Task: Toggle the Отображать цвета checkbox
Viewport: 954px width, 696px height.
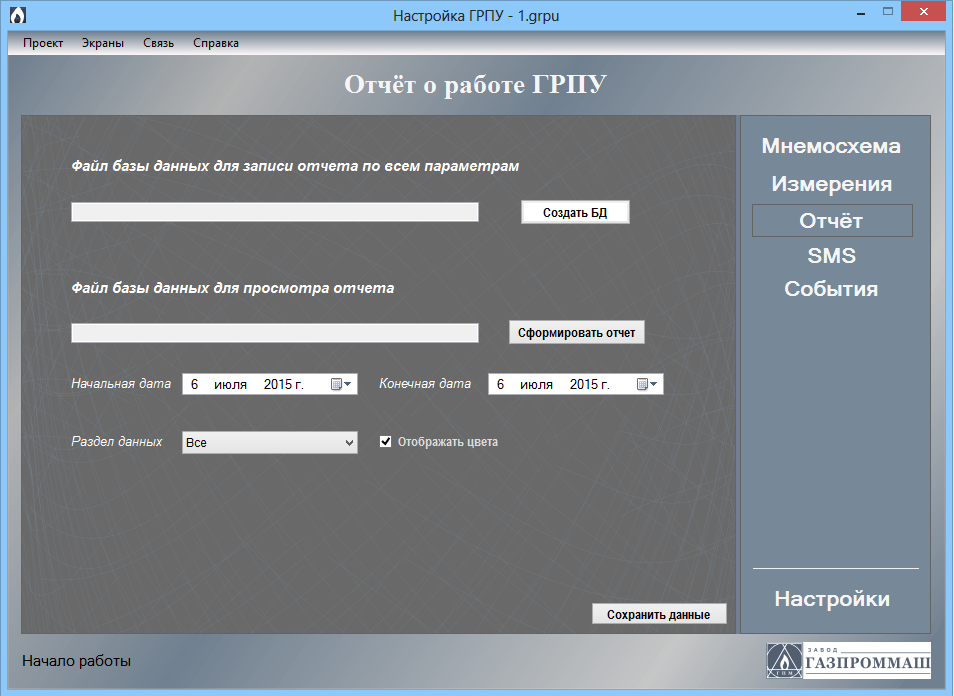Action: pyautogui.click(x=386, y=442)
